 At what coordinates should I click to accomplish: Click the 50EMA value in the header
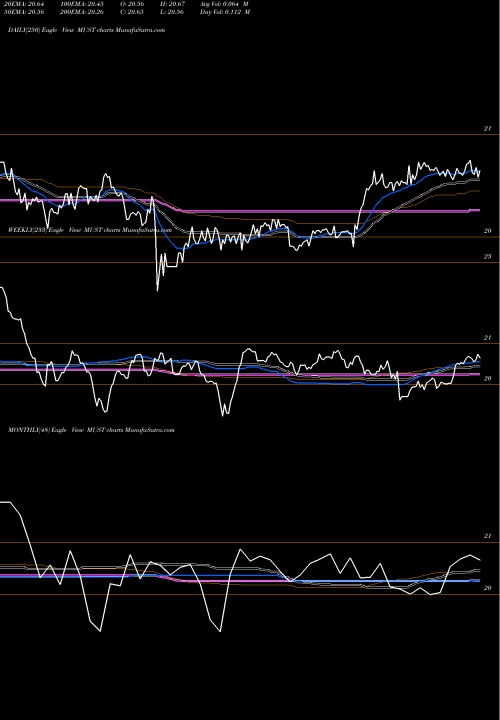pos(22,12)
